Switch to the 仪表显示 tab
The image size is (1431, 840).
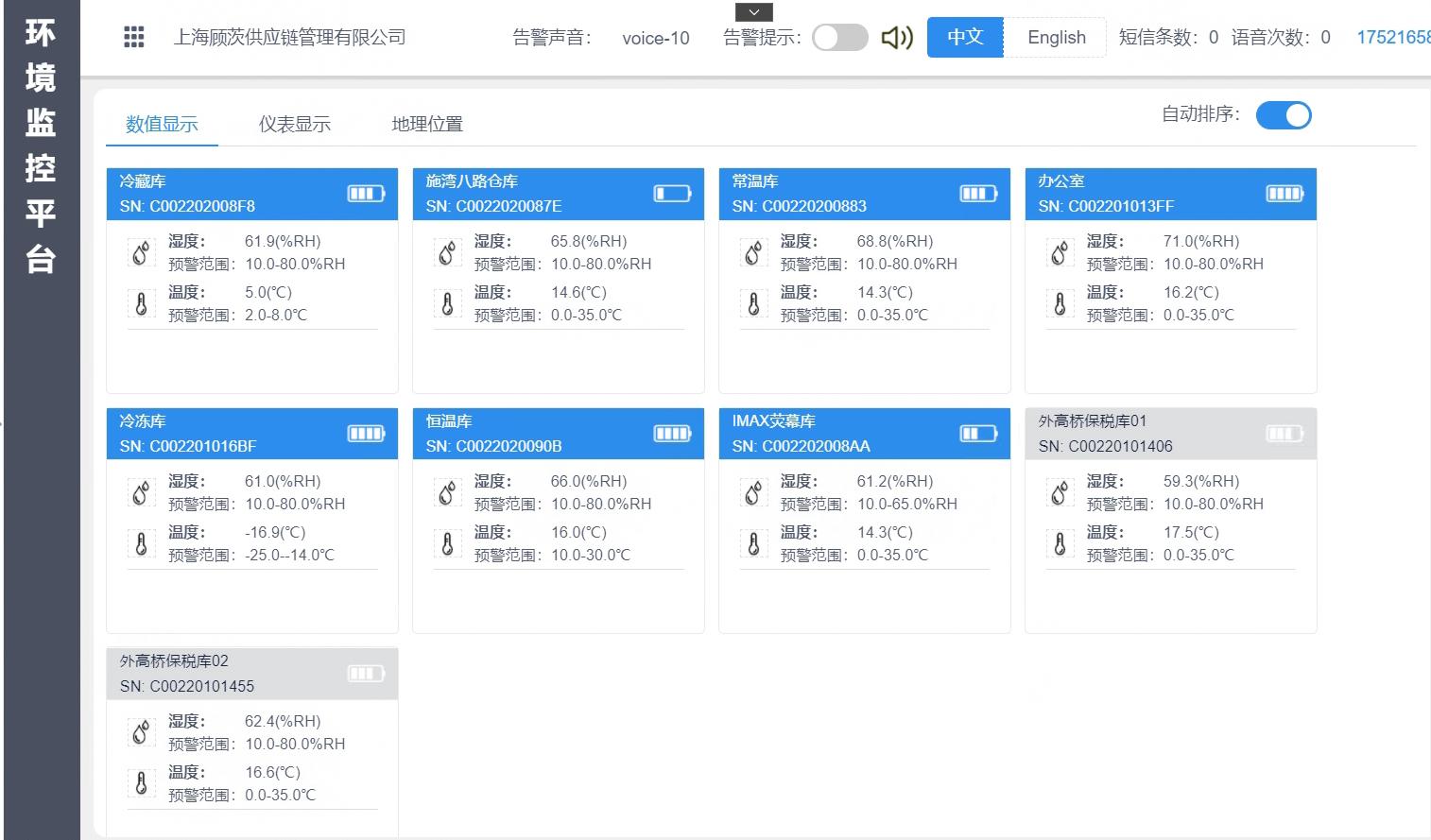click(x=294, y=124)
